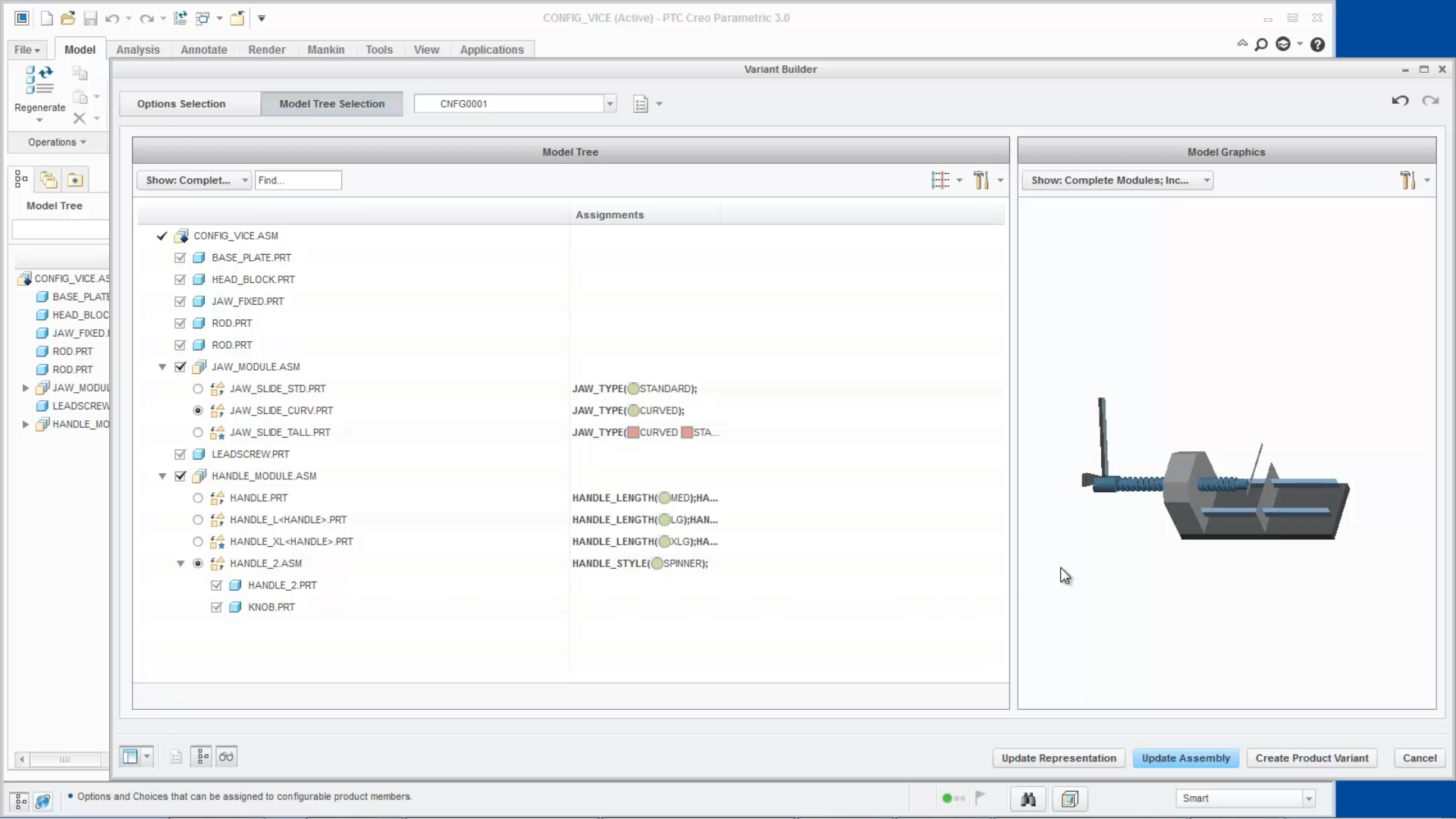The height and width of the screenshot is (819, 1456).
Task: Click the Model Tree navigator tab icon
Action: (21, 180)
